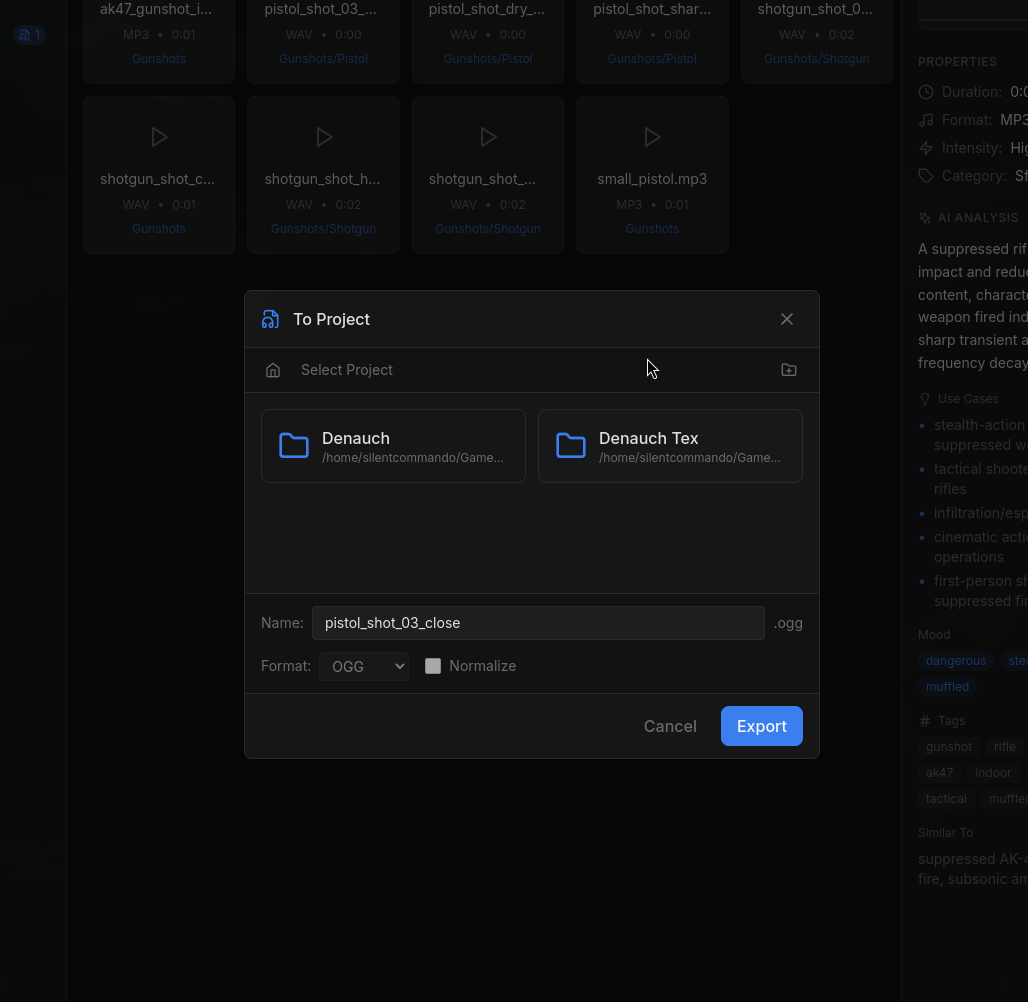The width and height of the screenshot is (1028, 1002).
Task: Click the new folder icon in dialog
Action: coord(789,370)
